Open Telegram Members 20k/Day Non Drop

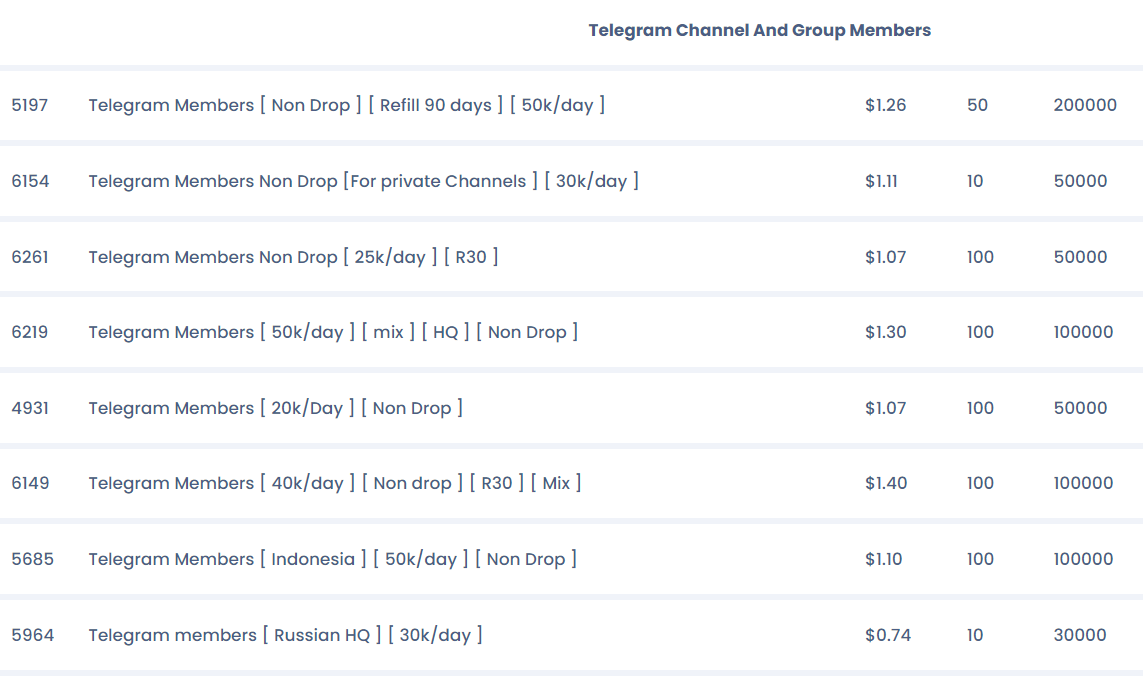[275, 408]
